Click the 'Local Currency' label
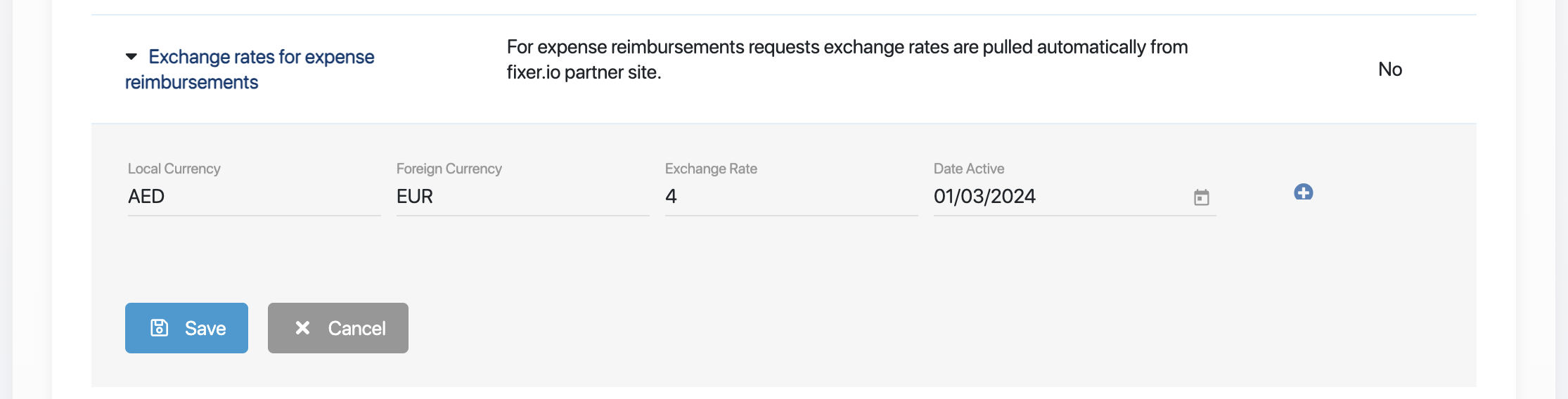This screenshot has height=399, width=1568. click(x=174, y=169)
